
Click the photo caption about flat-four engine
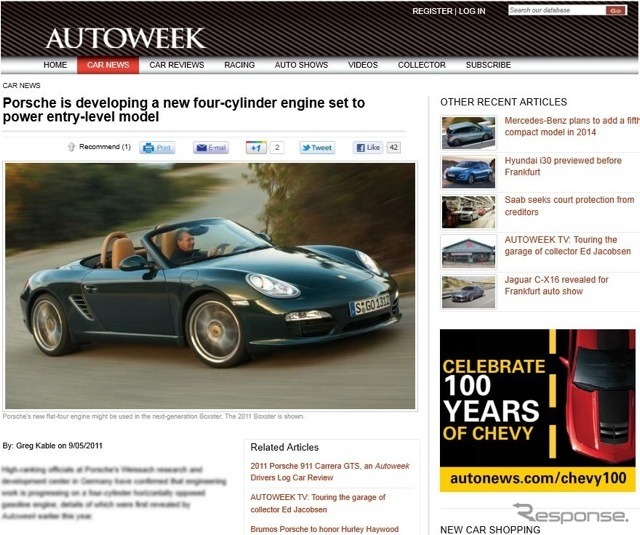point(153,417)
